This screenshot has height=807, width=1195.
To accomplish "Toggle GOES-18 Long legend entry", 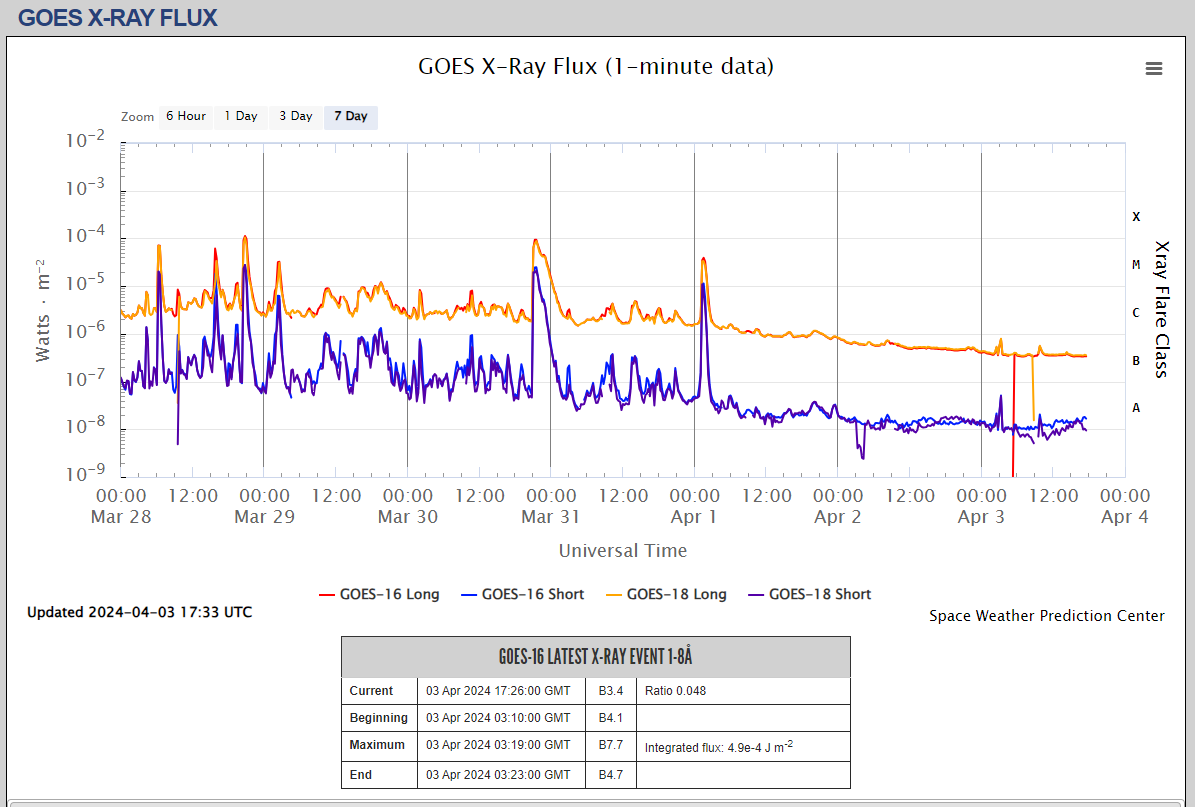I will (666, 594).
